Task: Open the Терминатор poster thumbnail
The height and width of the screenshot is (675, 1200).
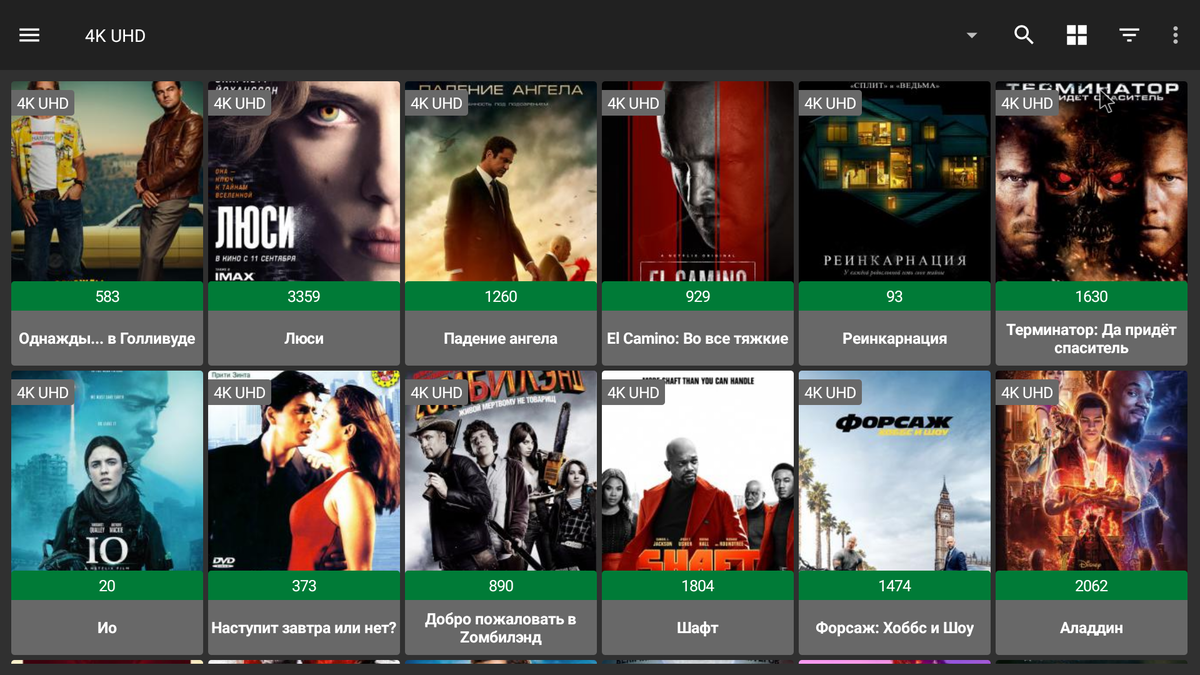Action: click(1092, 182)
